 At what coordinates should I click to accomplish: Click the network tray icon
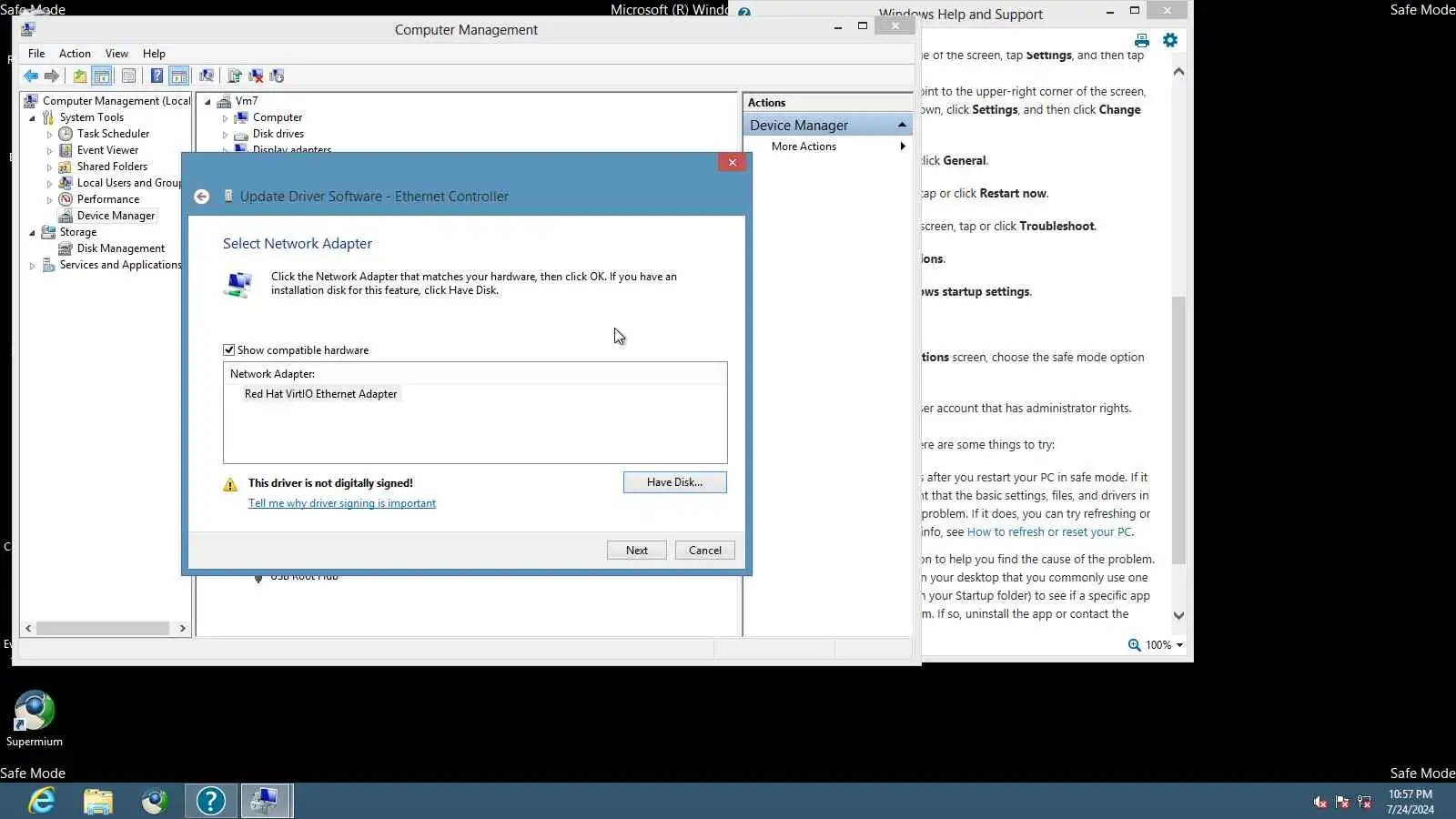[1364, 802]
